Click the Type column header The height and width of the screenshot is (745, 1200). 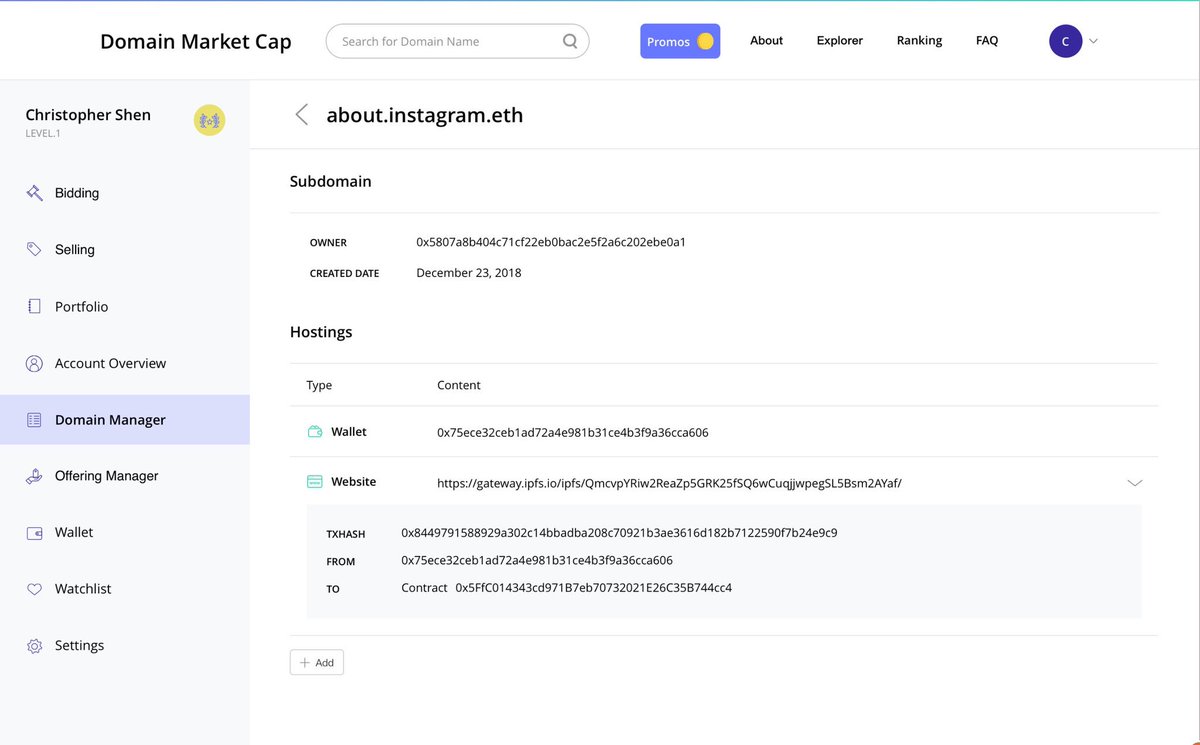click(x=319, y=385)
